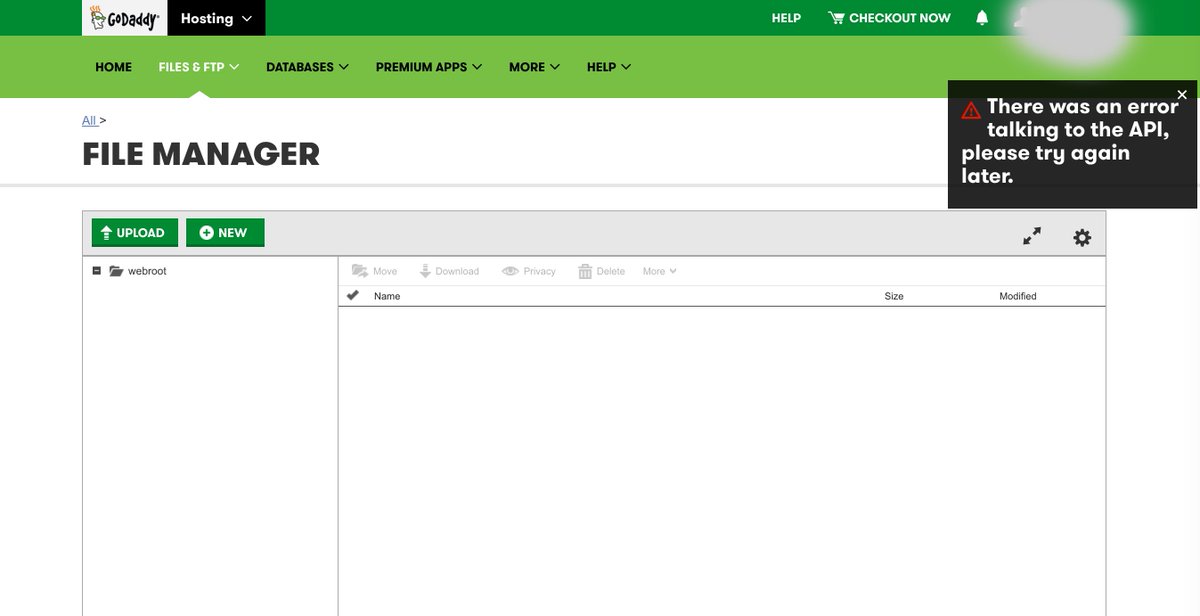This screenshot has height=616, width=1200.
Task: Open file manager settings gear
Action: pos(1082,237)
